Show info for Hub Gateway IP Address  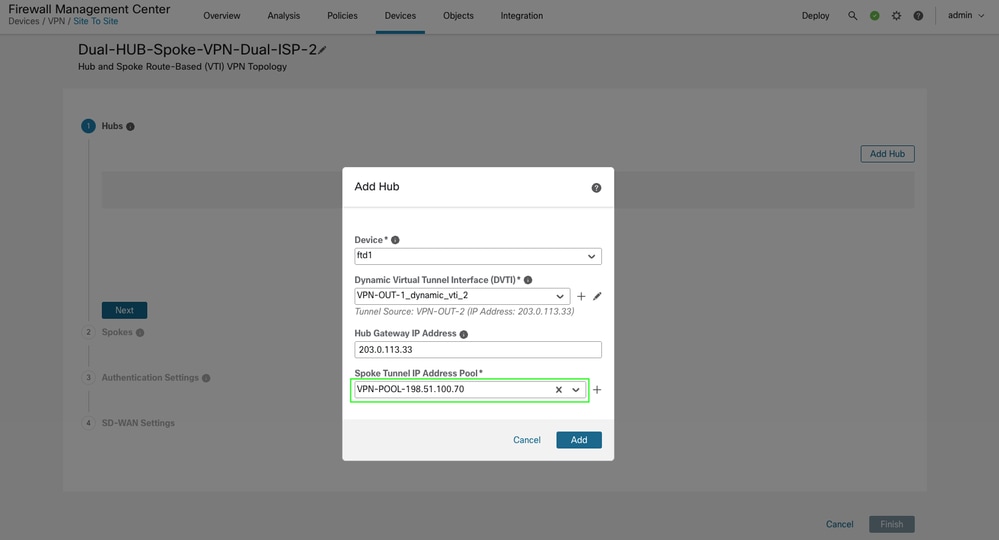(x=463, y=334)
